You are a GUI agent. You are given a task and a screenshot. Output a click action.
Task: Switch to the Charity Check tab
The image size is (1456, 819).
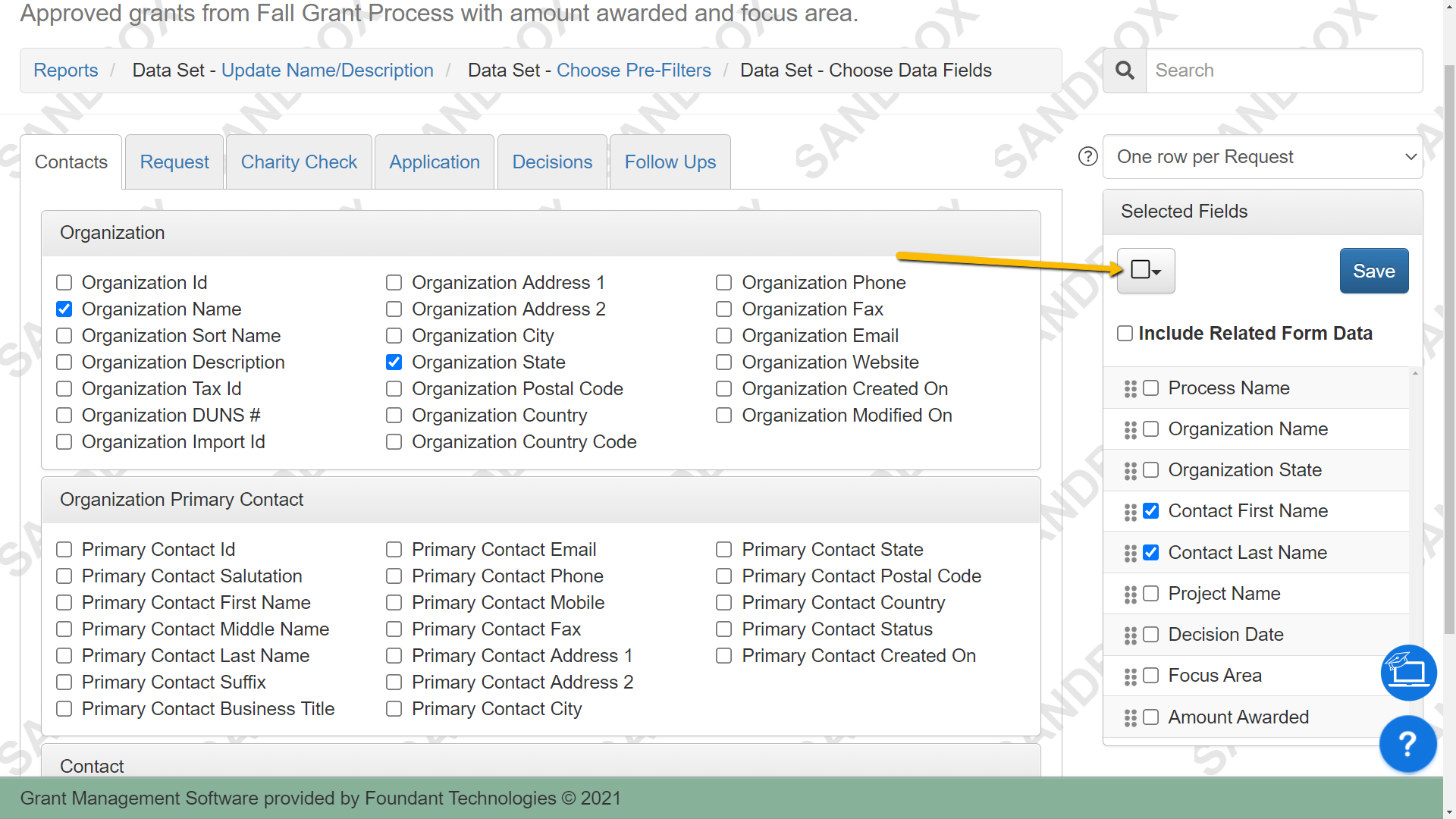[299, 162]
